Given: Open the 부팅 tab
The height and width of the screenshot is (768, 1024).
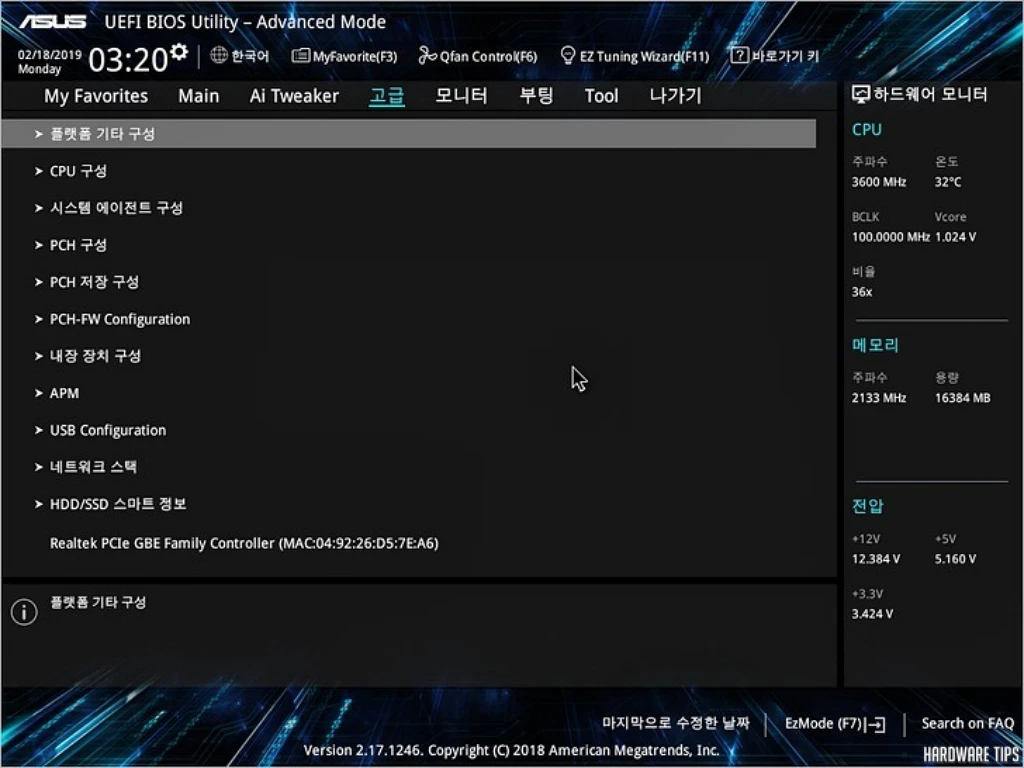Looking at the screenshot, I should (536, 96).
